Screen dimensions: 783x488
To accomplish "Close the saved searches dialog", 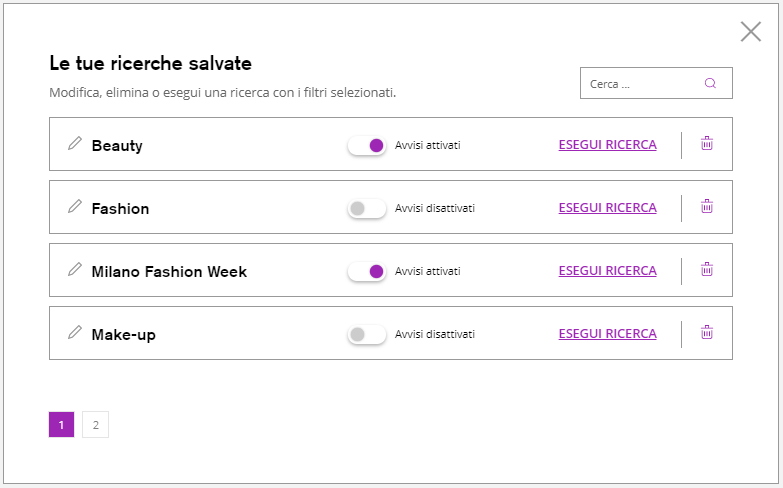I will point(751,32).
